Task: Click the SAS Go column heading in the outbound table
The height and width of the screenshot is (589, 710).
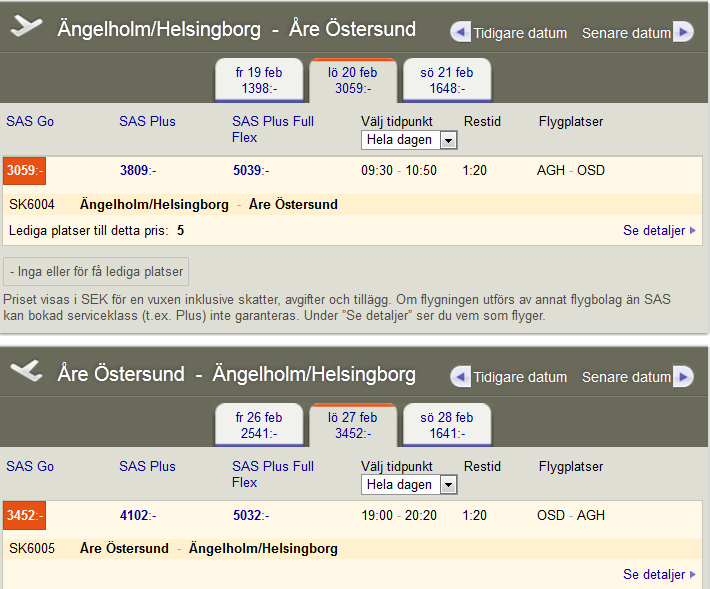Action: click(x=30, y=122)
